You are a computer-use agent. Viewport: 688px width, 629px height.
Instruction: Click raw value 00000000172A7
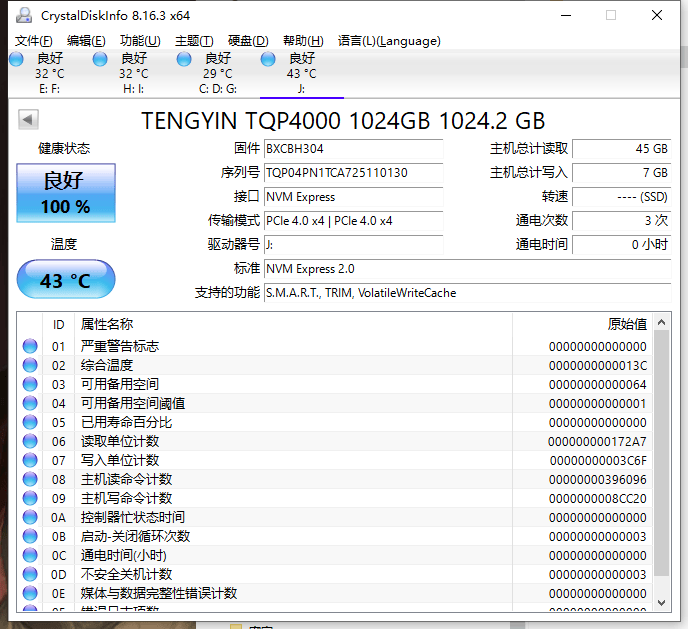(x=597, y=442)
